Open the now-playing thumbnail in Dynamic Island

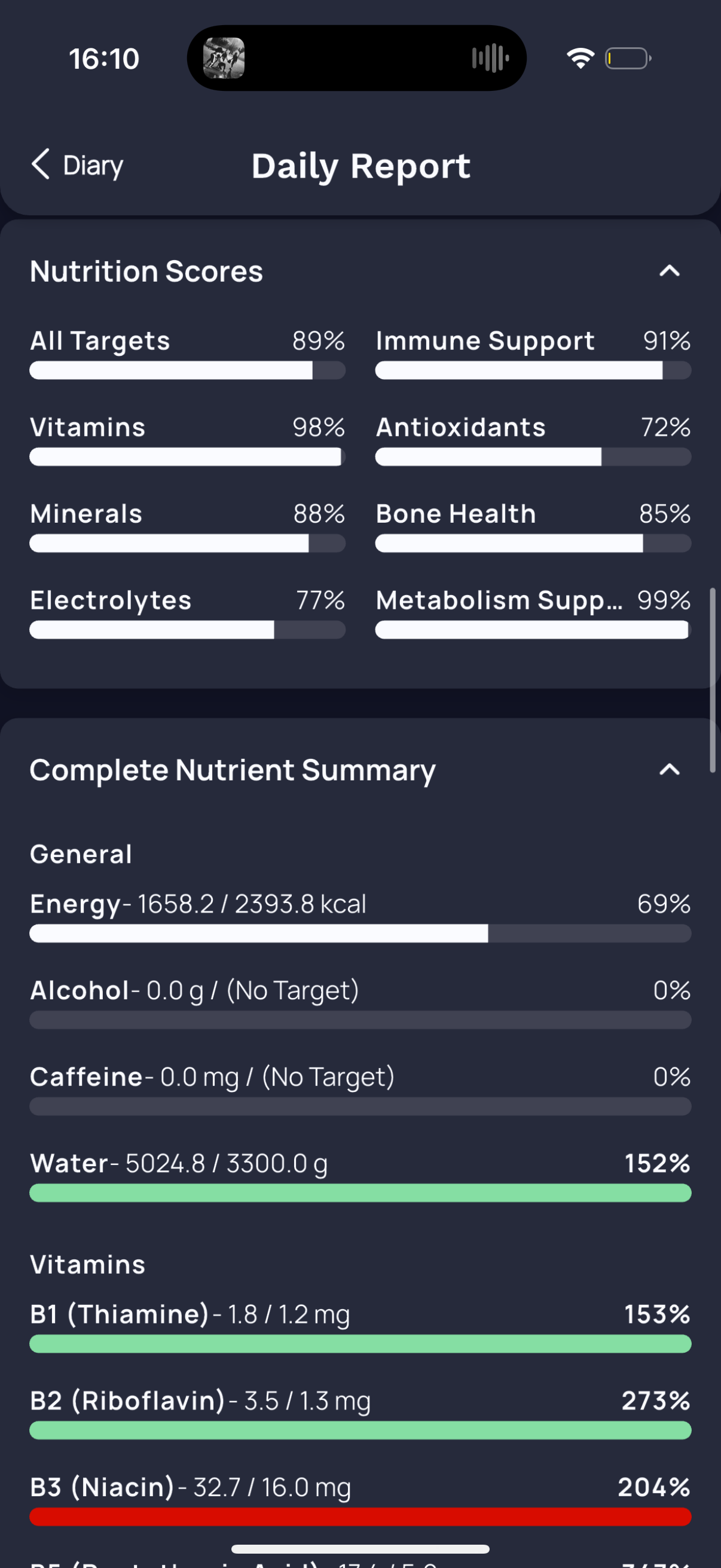point(224,59)
